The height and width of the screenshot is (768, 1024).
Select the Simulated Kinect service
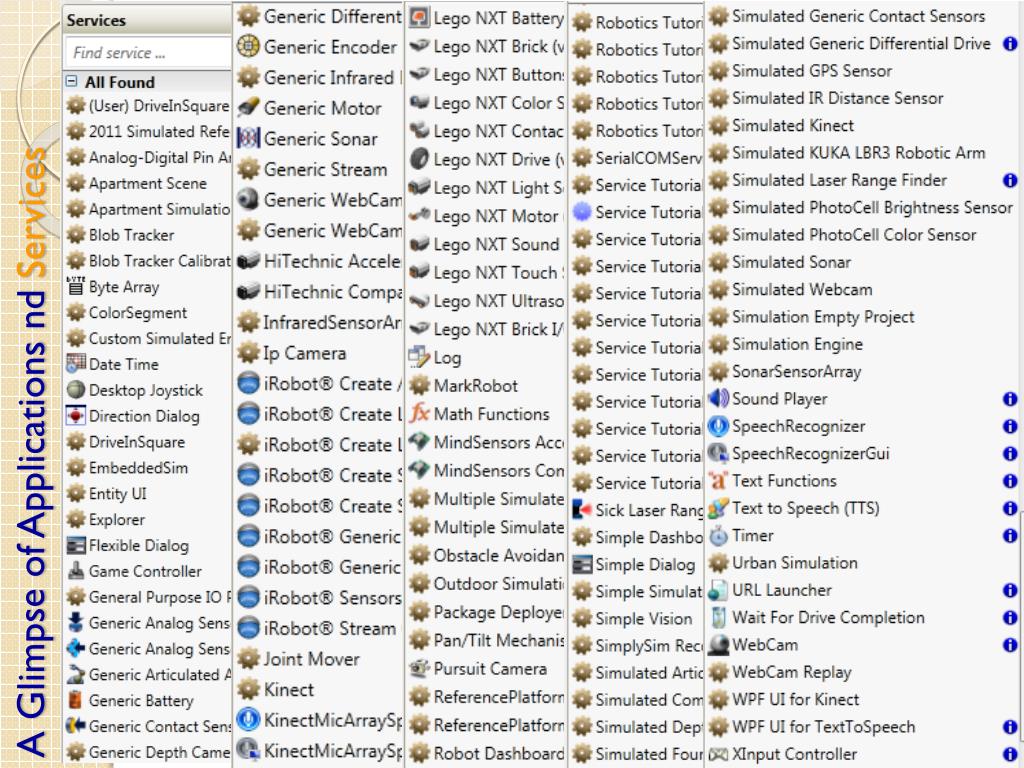[793, 125]
